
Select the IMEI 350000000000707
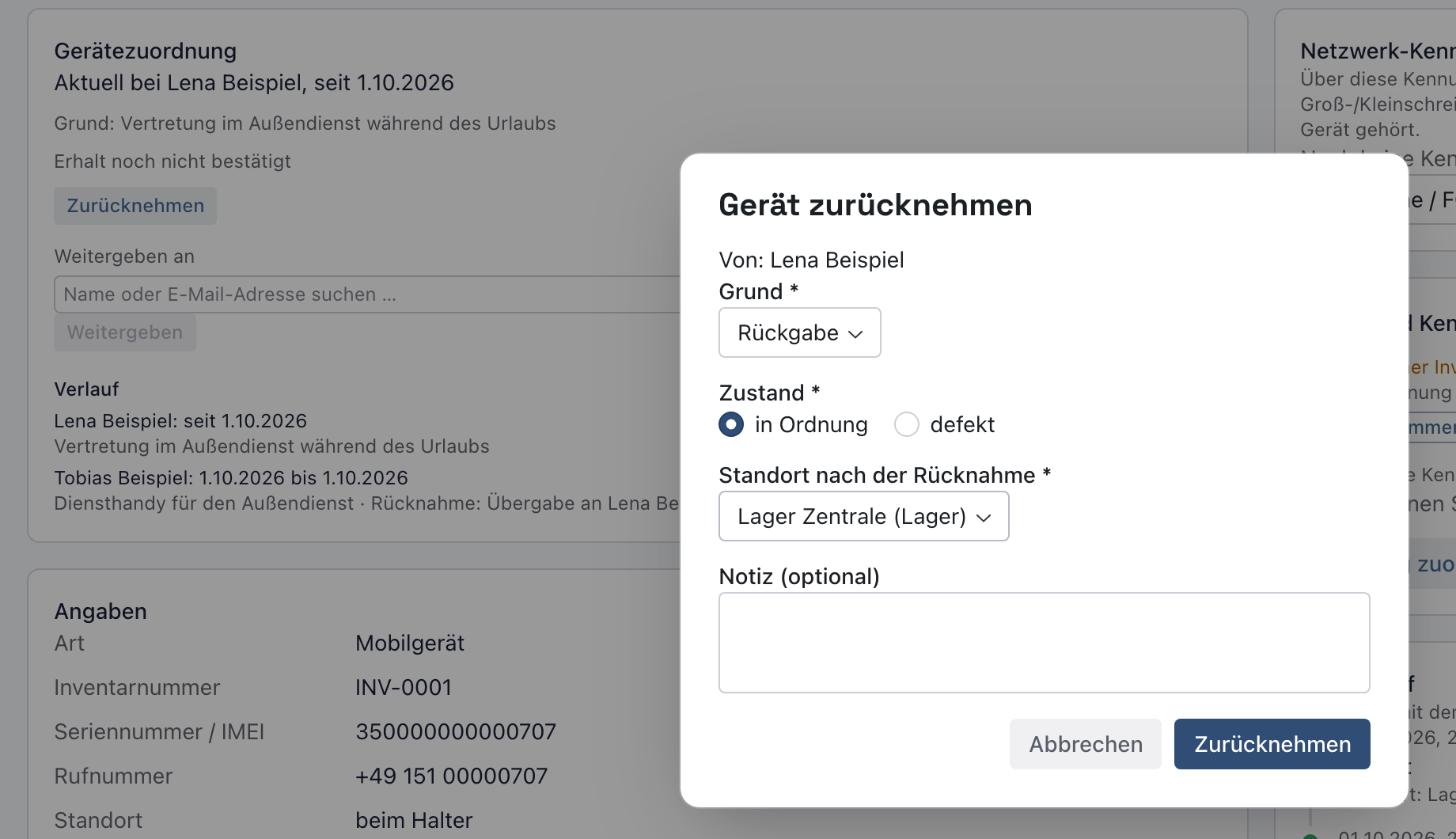click(x=456, y=731)
